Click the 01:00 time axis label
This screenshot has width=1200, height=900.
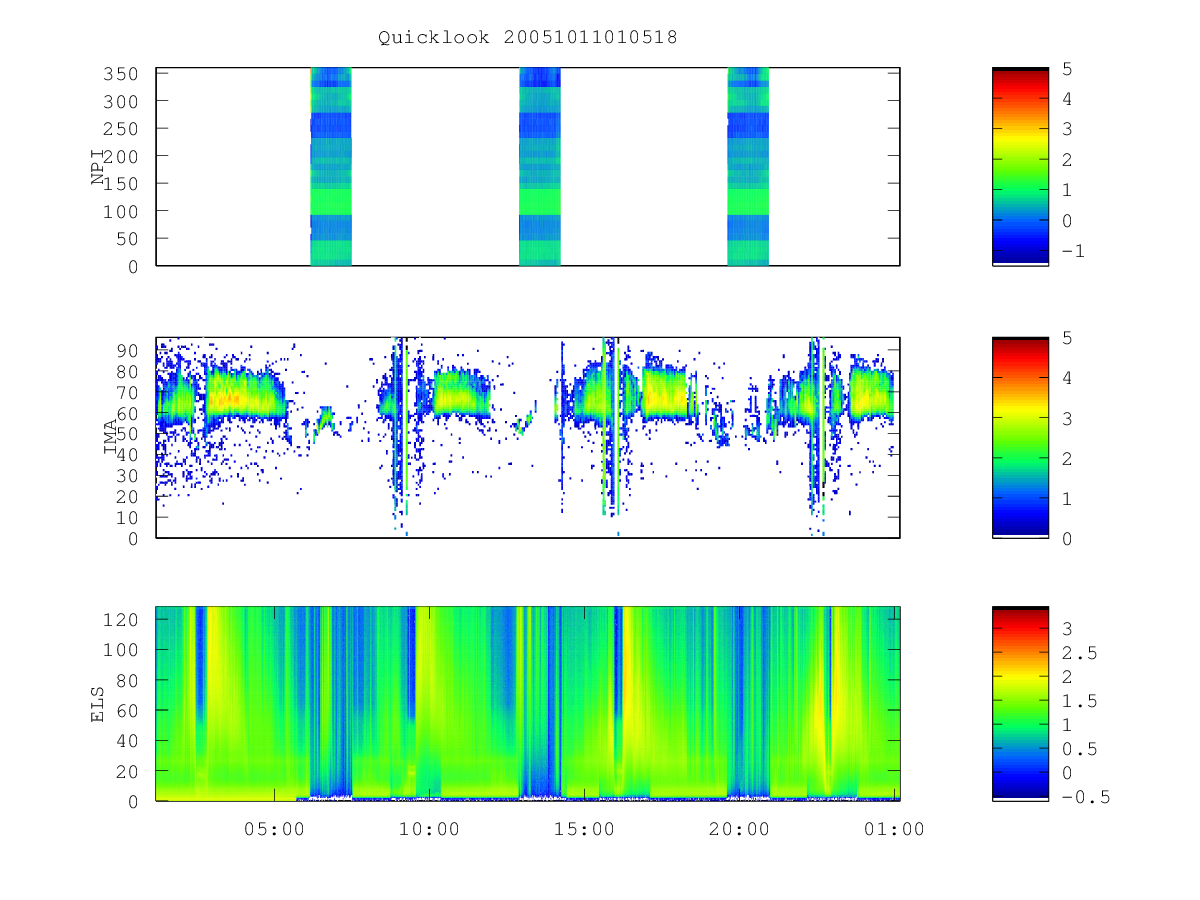[894, 829]
